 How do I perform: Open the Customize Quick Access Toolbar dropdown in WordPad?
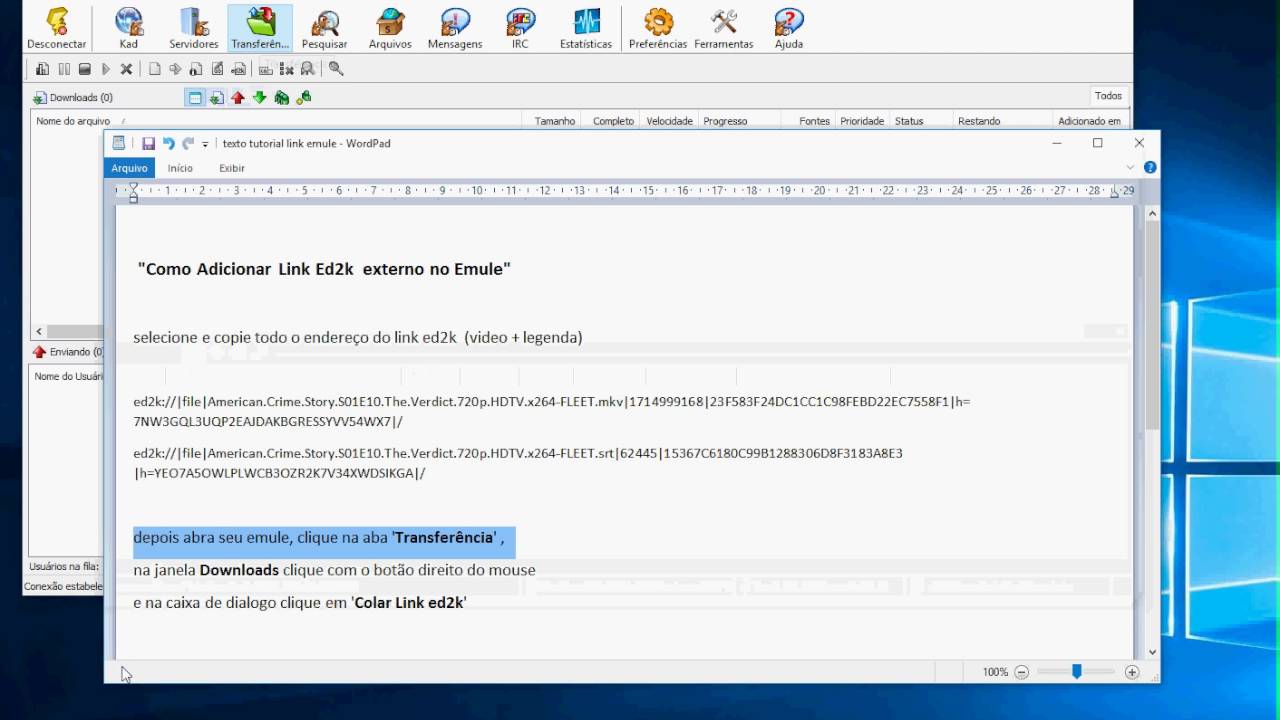[205, 144]
